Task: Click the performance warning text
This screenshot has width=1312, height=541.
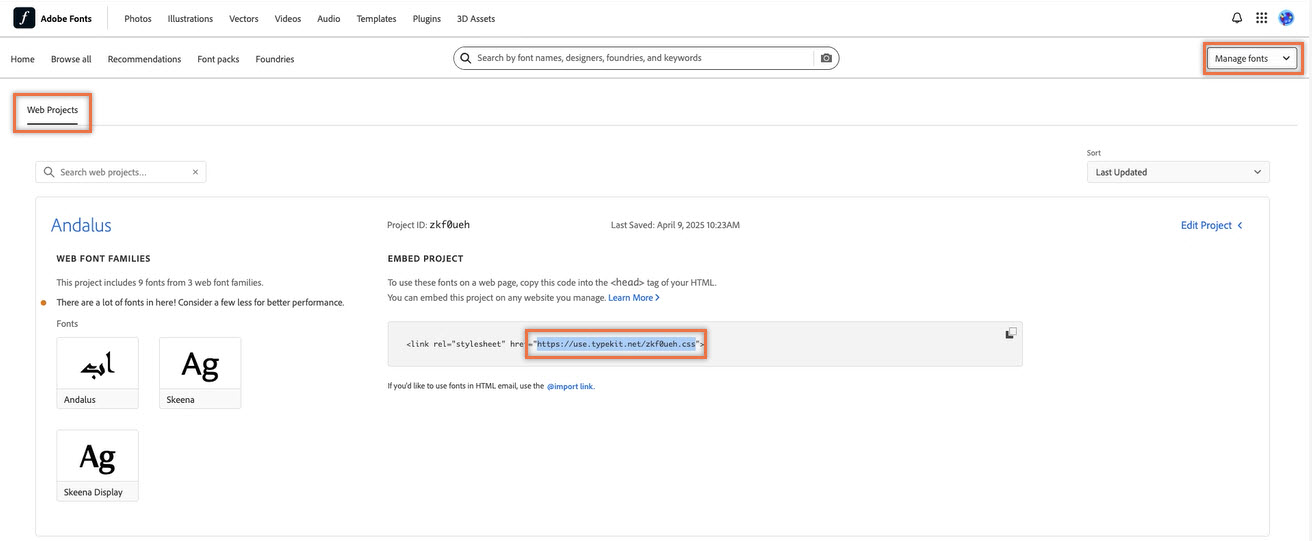Action: 200,302
